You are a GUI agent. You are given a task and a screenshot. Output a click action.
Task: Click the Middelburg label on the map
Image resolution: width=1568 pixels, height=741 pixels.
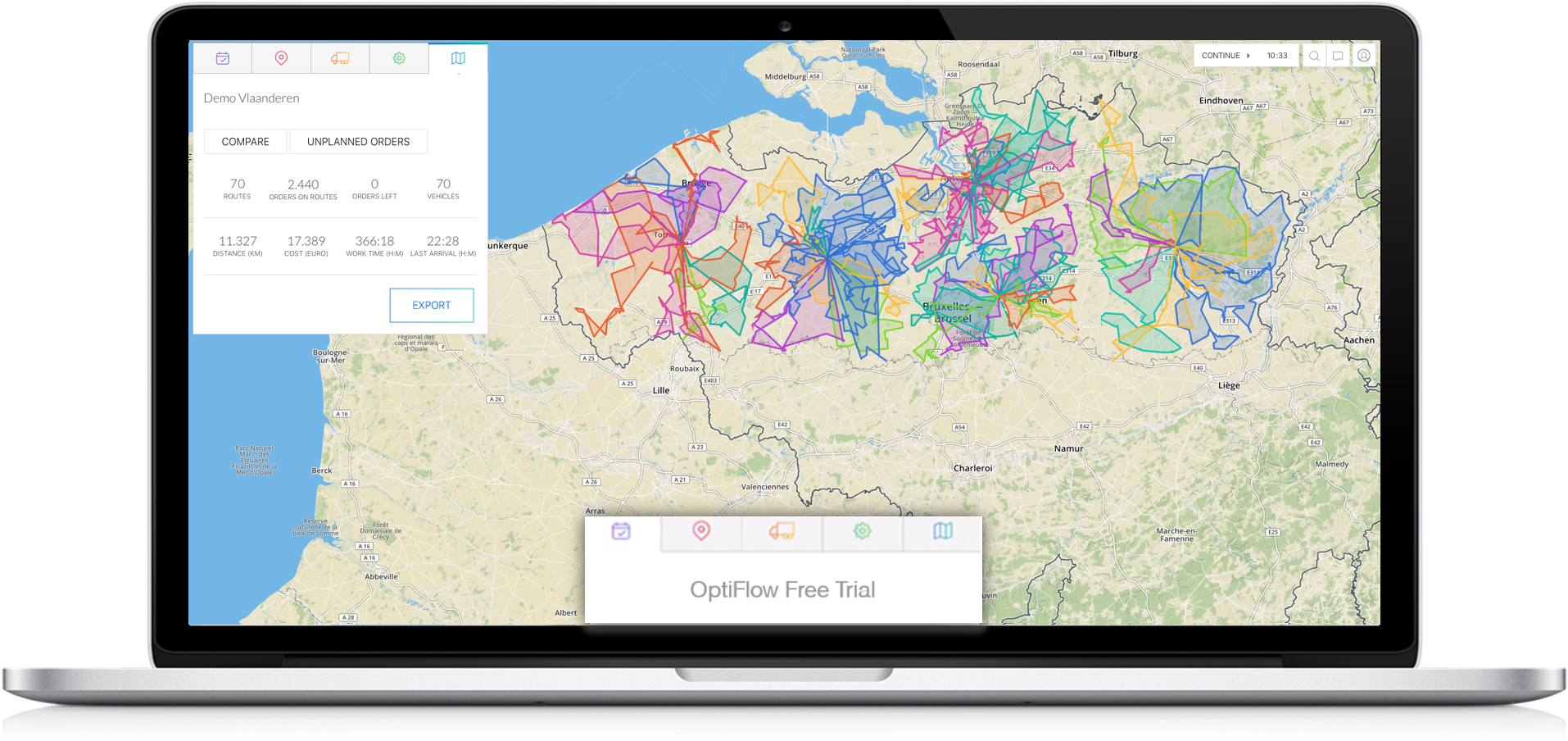(x=786, y=77)
